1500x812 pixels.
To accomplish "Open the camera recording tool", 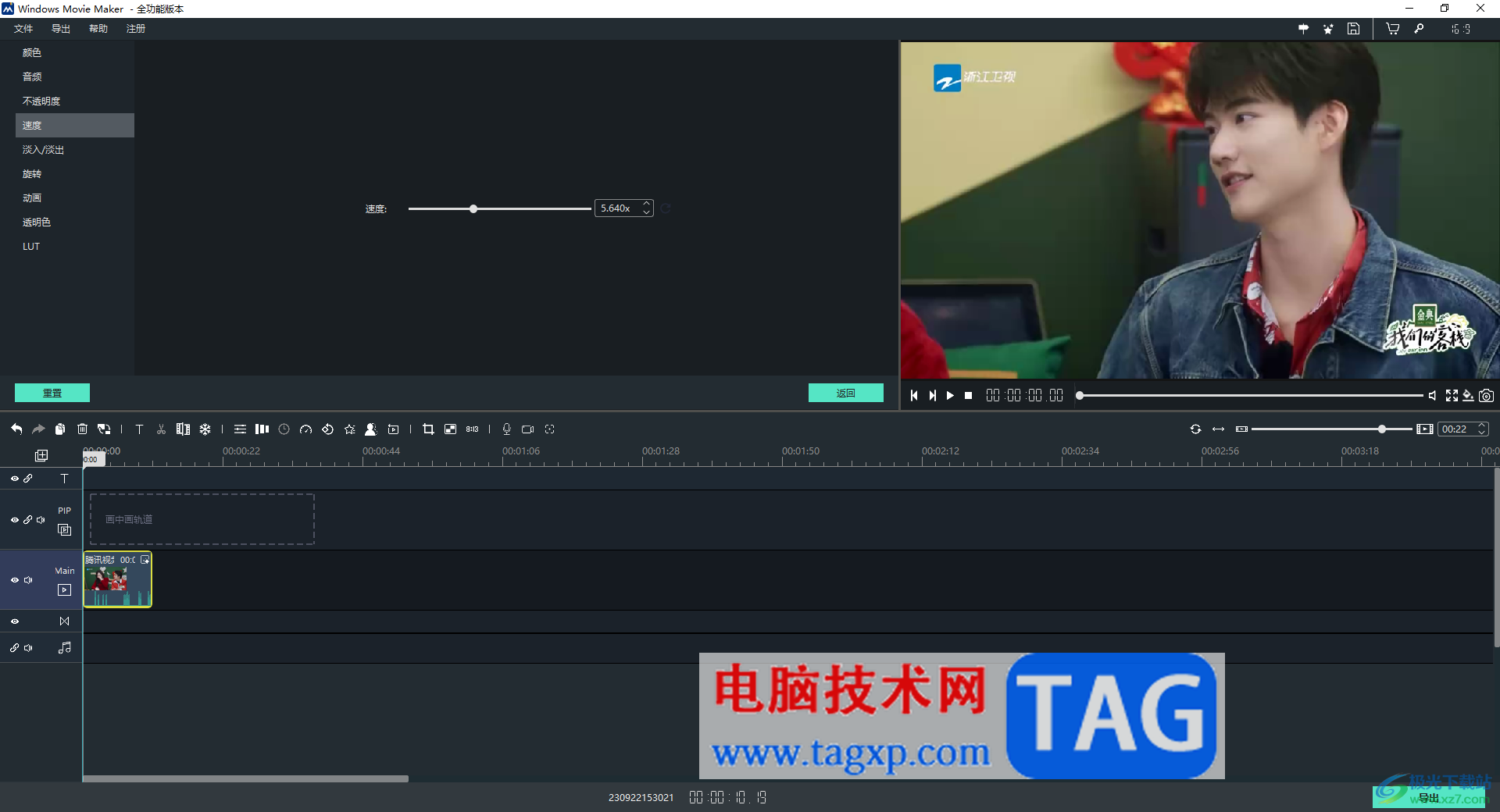I will click(x=528, y=429).
